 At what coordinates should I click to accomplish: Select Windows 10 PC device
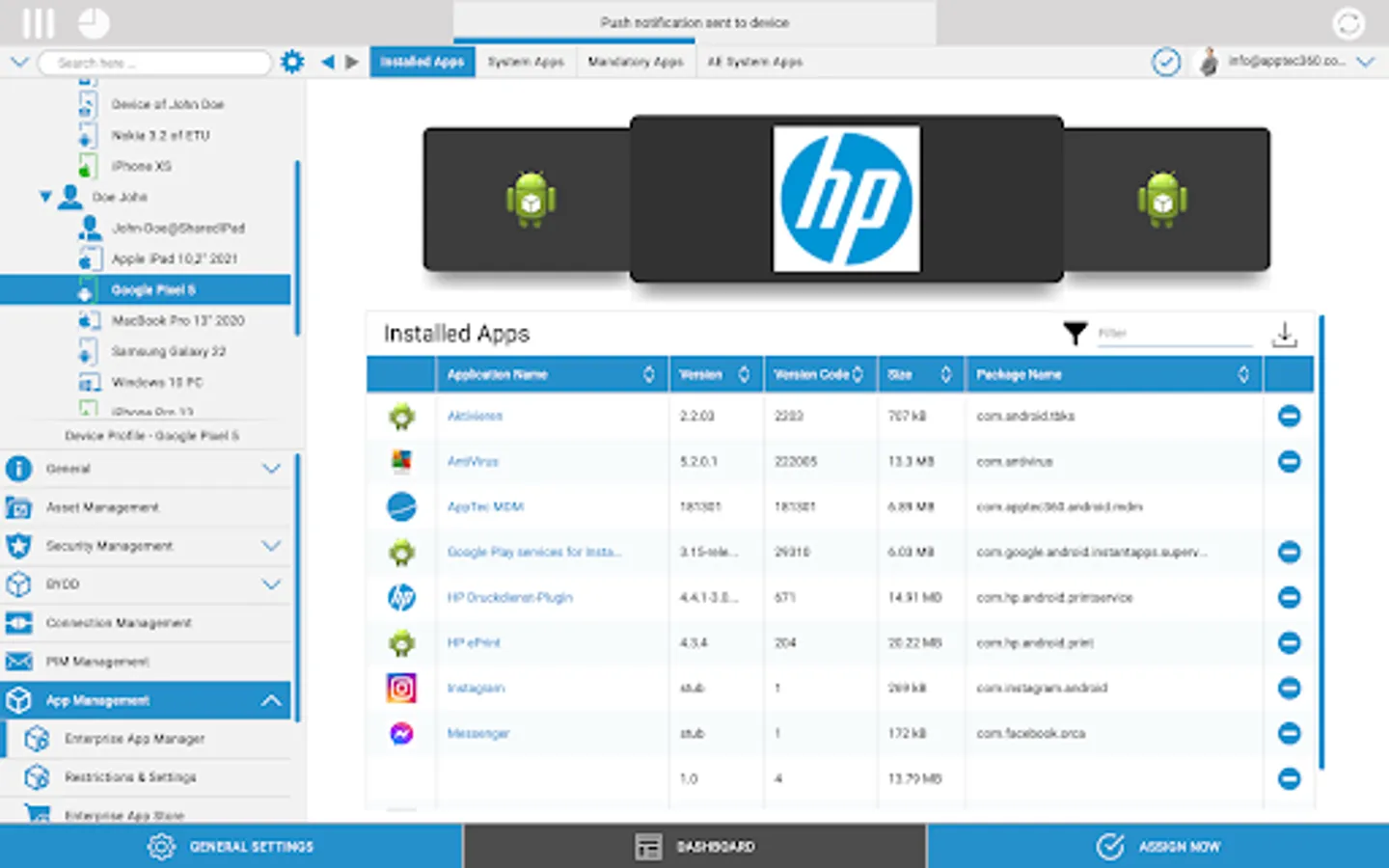(156, 382)
